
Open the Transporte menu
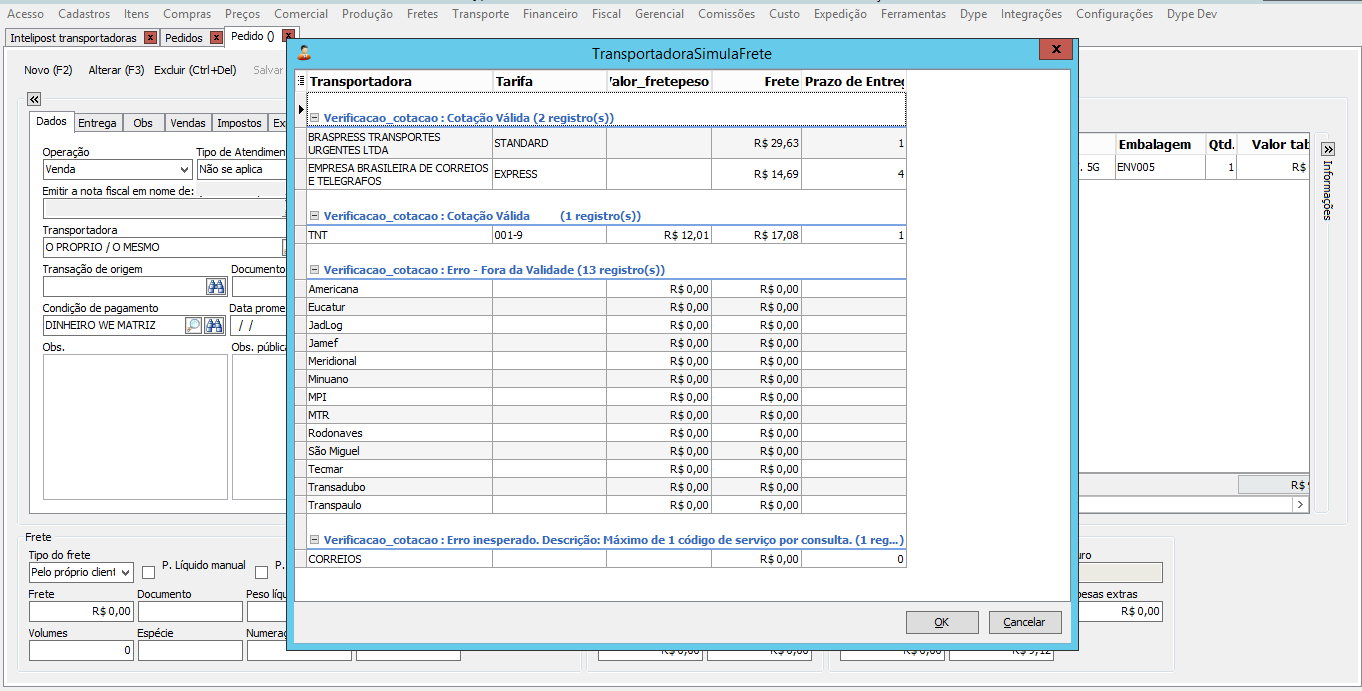tap(480, 14)
